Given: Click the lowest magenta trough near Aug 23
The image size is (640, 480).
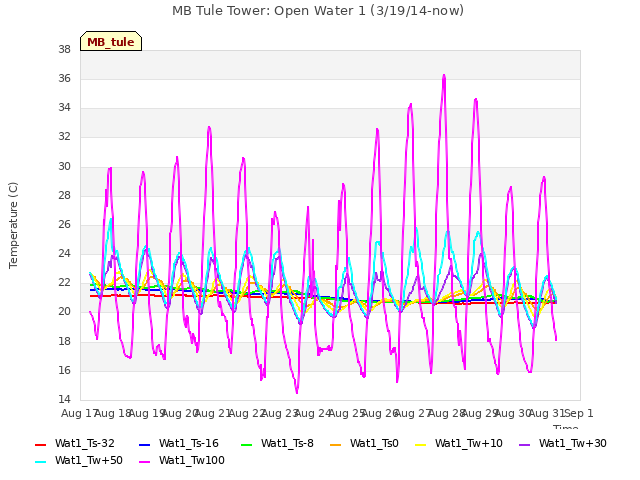Looking at the screenshot, I should point(297,393).
